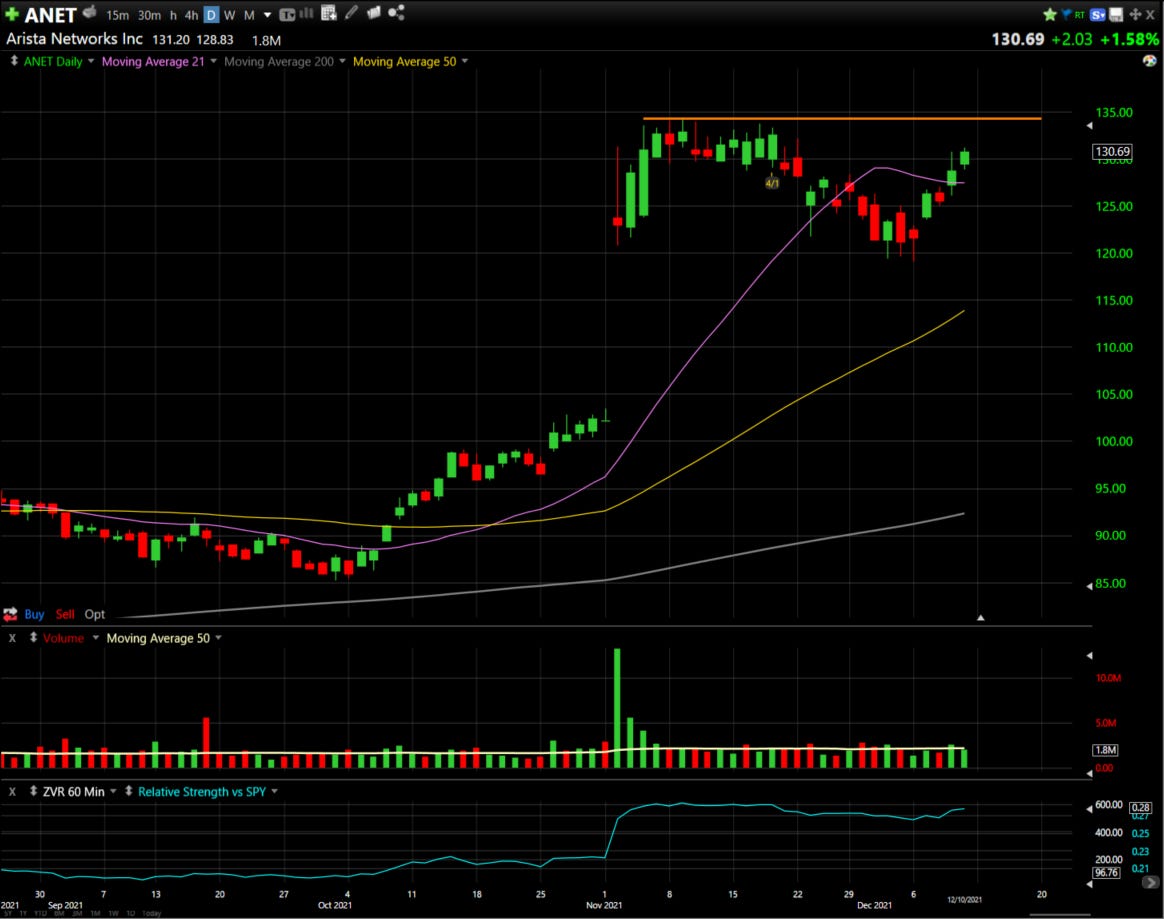The image size is (1164, 919).
Task: Open the add indicator grid icon
Action: click(x=329, y=13)
